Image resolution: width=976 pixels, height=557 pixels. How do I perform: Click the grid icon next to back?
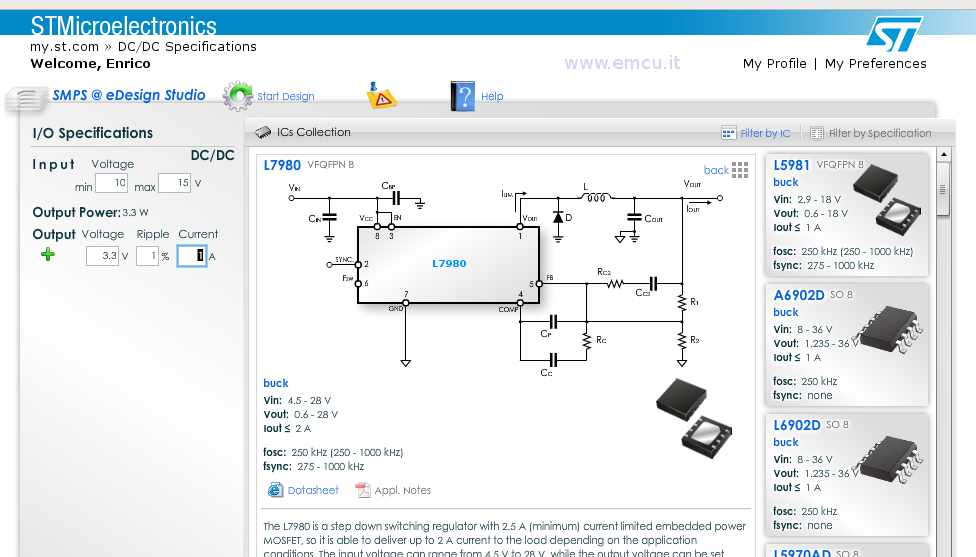740,170
